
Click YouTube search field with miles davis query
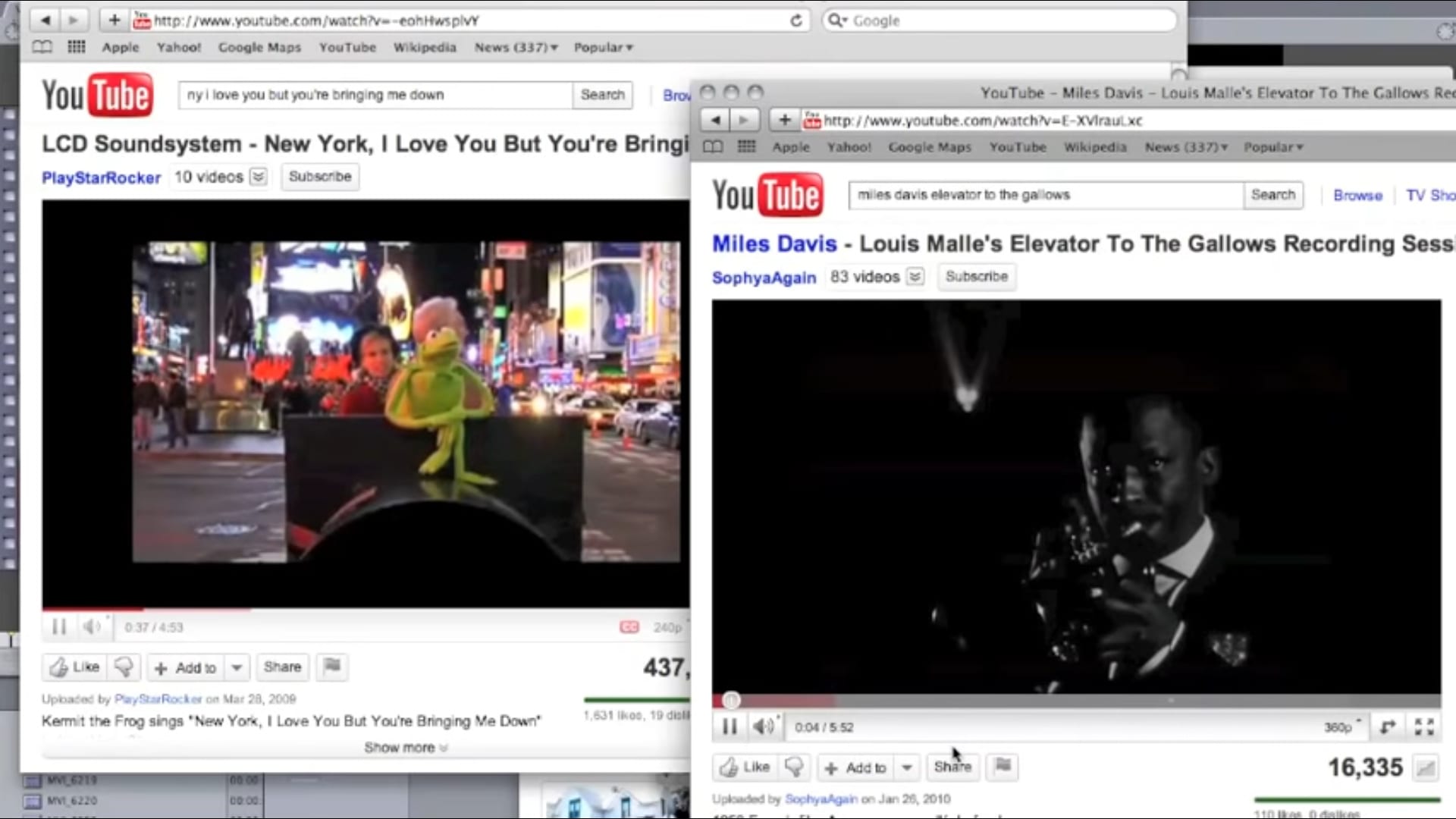point(1046,195)
